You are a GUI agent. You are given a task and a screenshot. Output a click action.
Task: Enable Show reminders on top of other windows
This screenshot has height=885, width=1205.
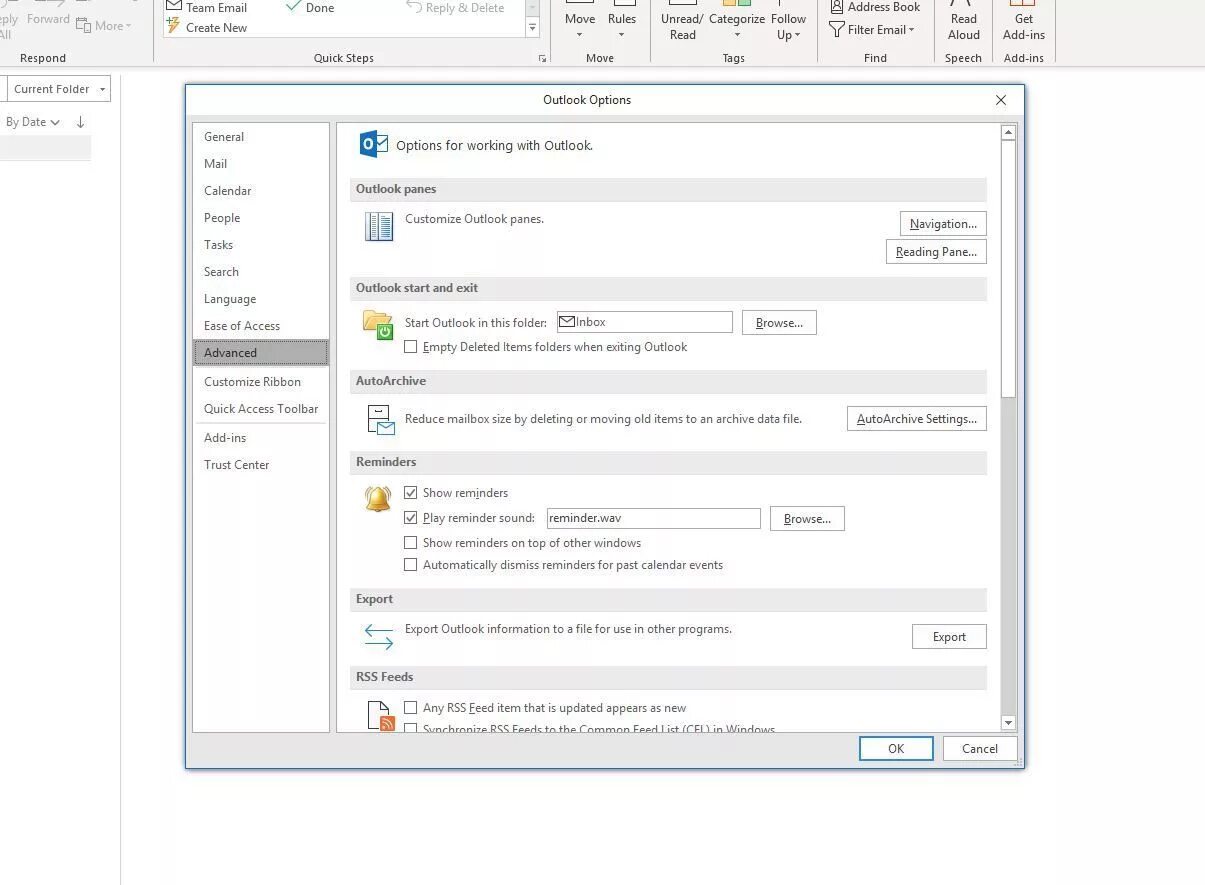410,543
